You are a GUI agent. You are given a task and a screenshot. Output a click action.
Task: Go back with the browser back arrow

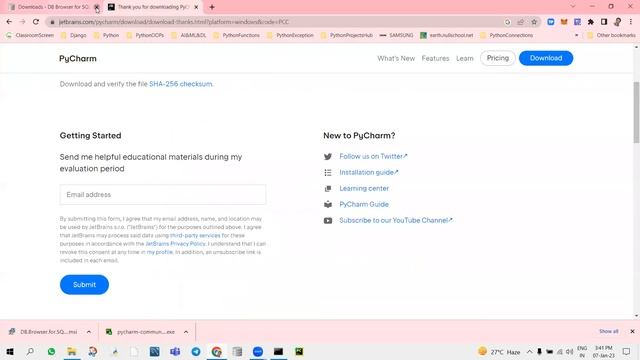click(9, 22)
